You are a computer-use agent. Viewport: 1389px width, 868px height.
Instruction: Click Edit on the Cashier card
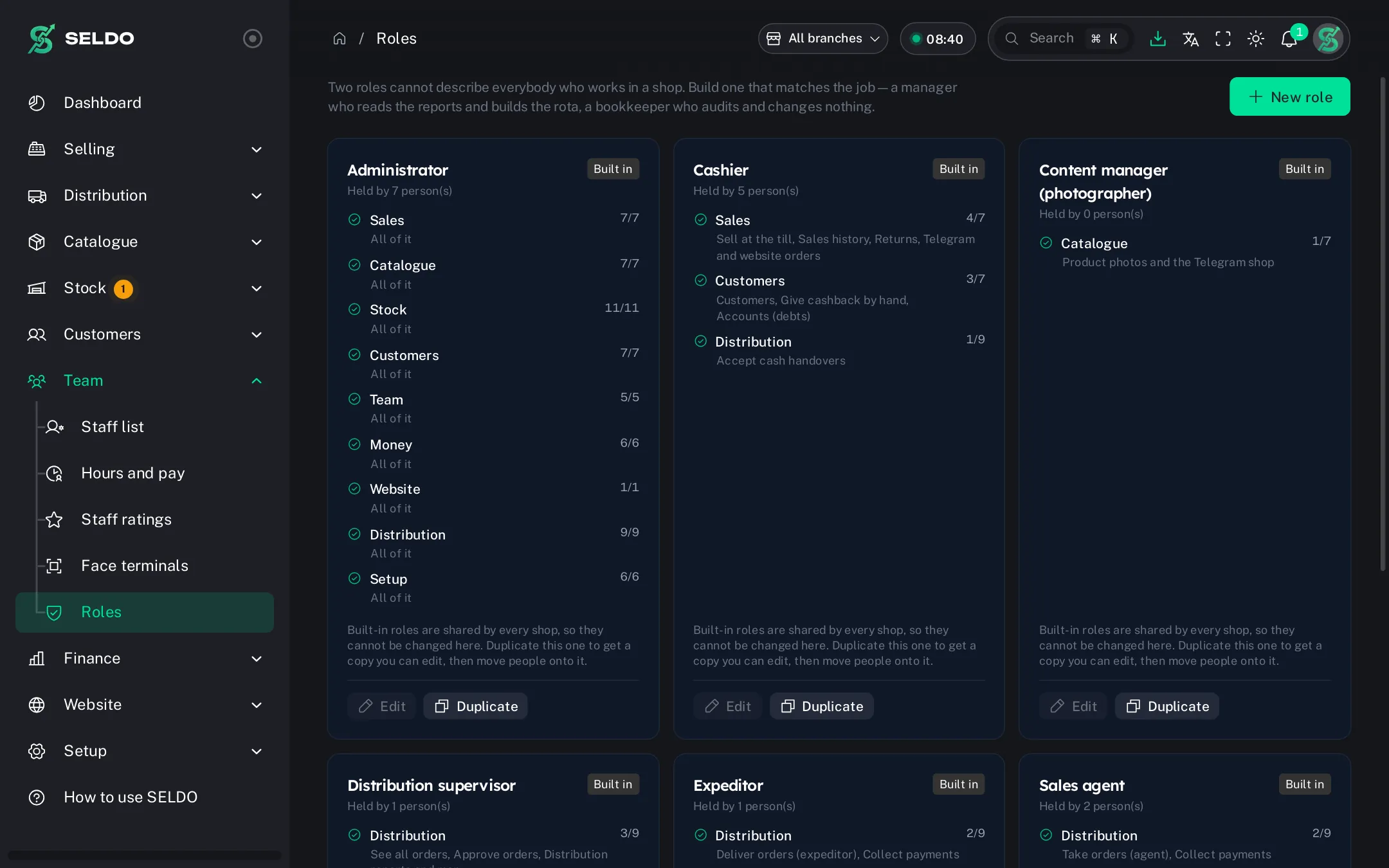tap(728, 706)
